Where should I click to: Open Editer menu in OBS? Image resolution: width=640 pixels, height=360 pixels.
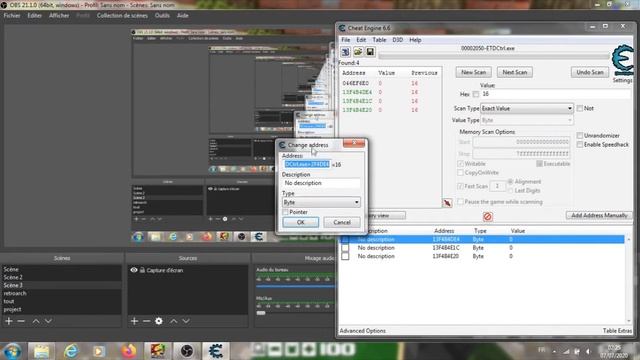[35, 16]
